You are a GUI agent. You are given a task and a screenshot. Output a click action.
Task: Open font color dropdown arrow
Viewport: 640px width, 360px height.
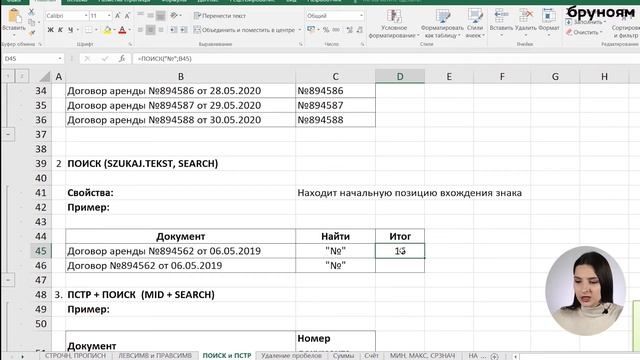pos(129,30)
